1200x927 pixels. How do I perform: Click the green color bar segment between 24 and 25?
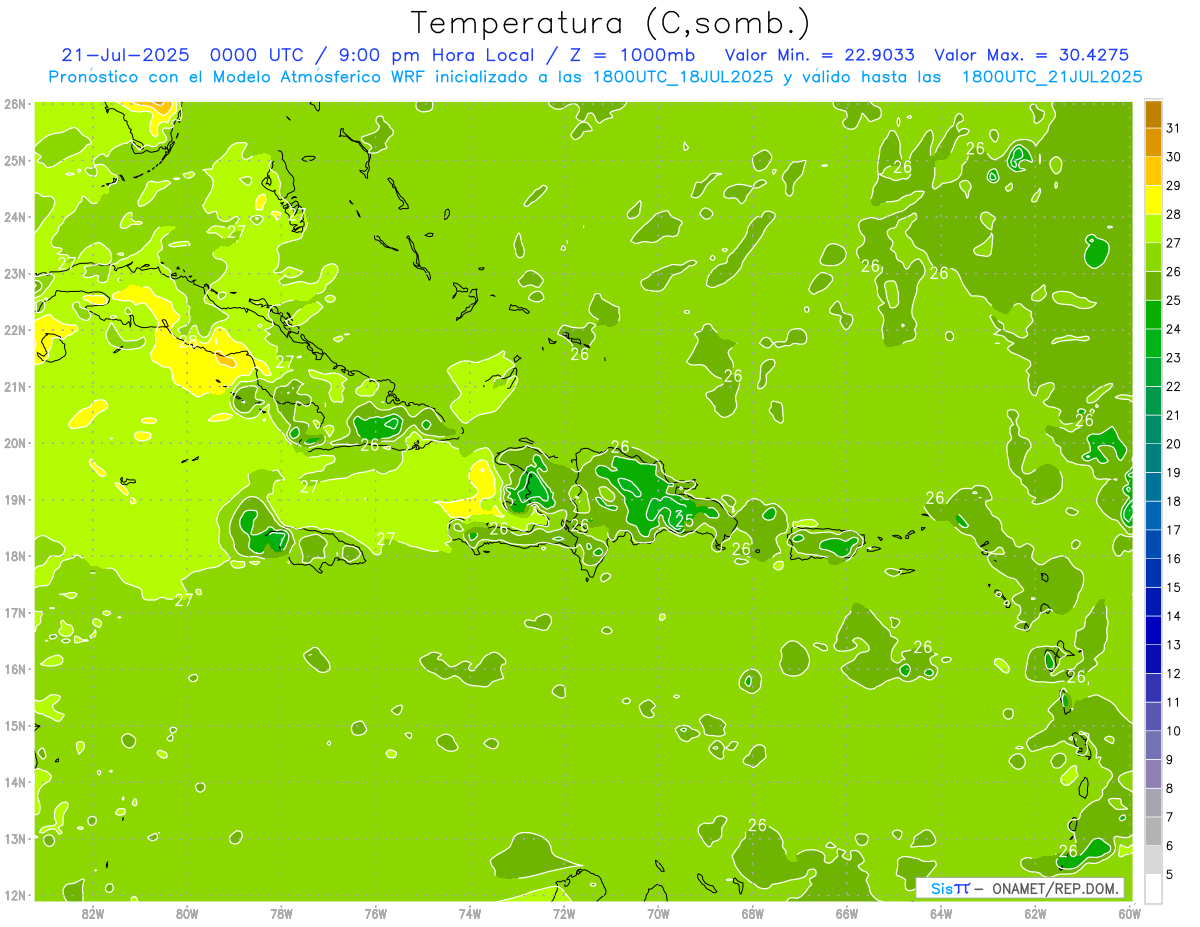point(1153,315)
